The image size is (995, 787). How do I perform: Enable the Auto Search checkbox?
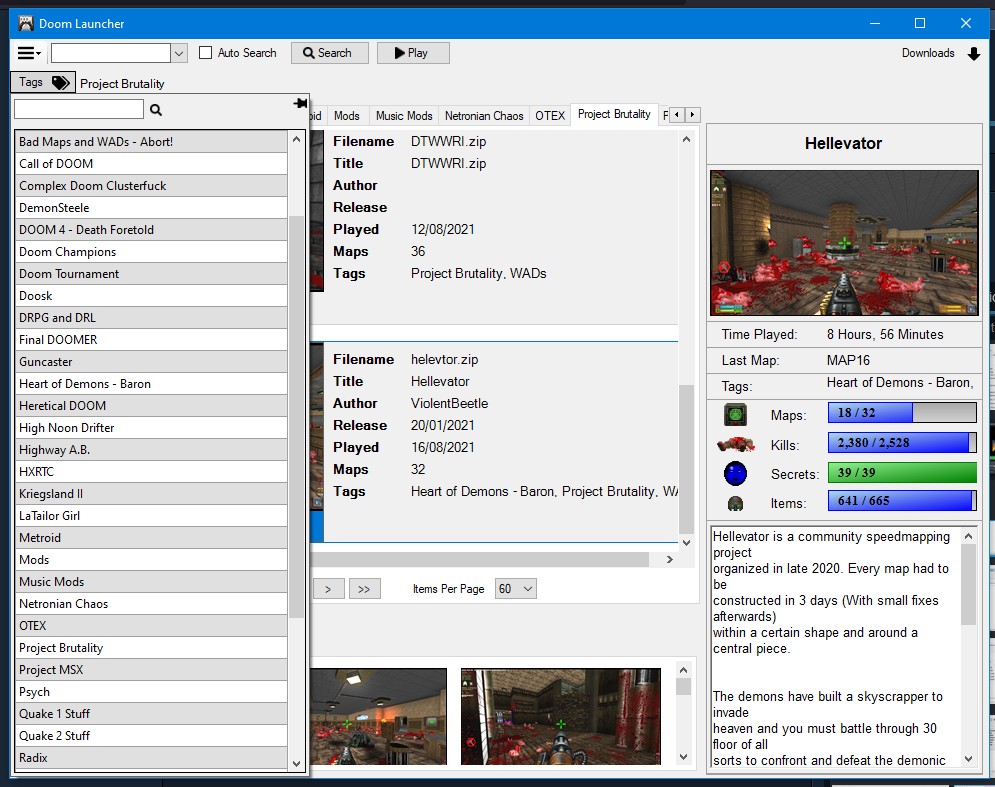click(206, 53)
